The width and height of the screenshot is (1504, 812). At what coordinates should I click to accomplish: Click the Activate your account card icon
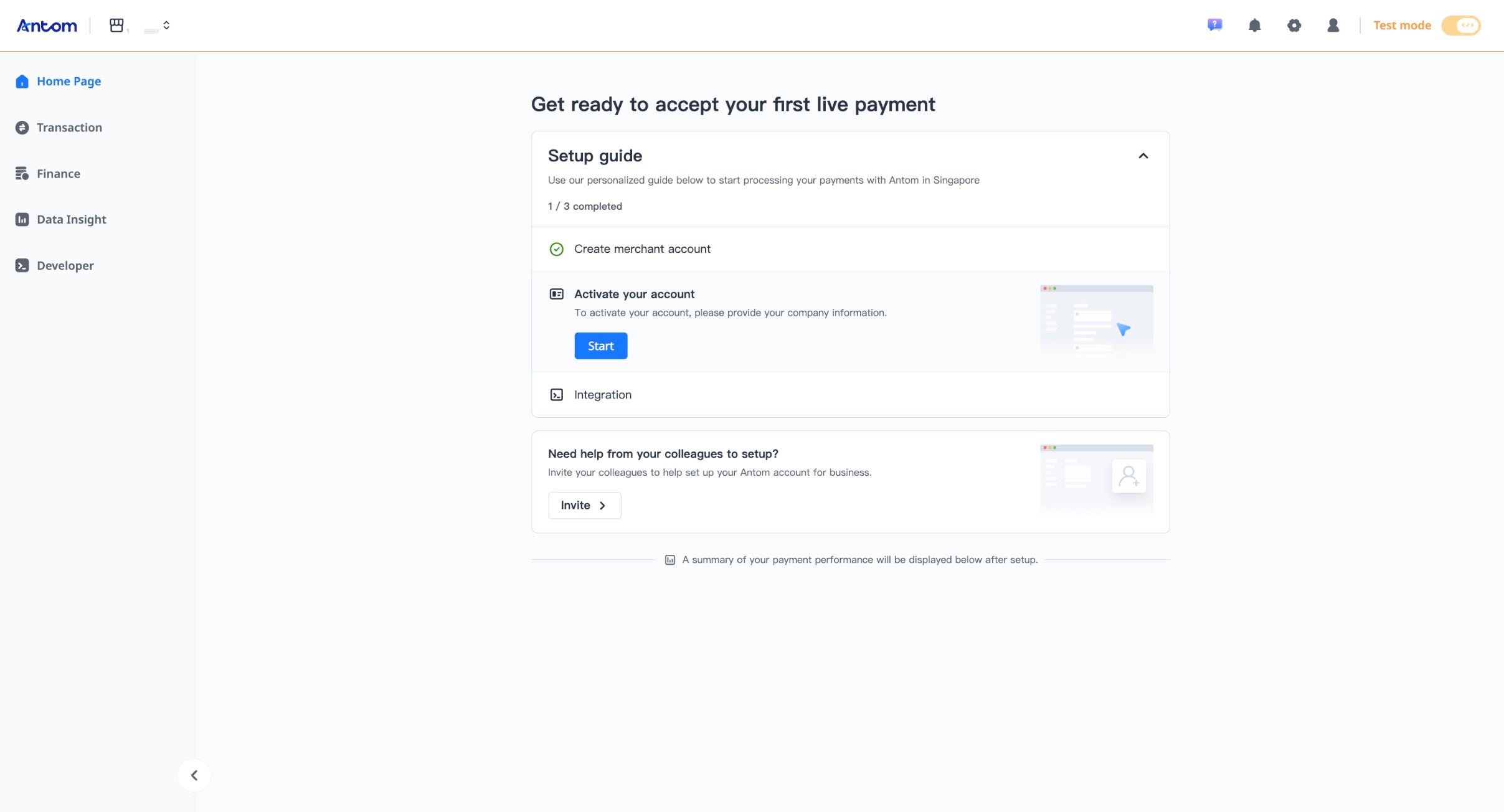click(556, 294)
